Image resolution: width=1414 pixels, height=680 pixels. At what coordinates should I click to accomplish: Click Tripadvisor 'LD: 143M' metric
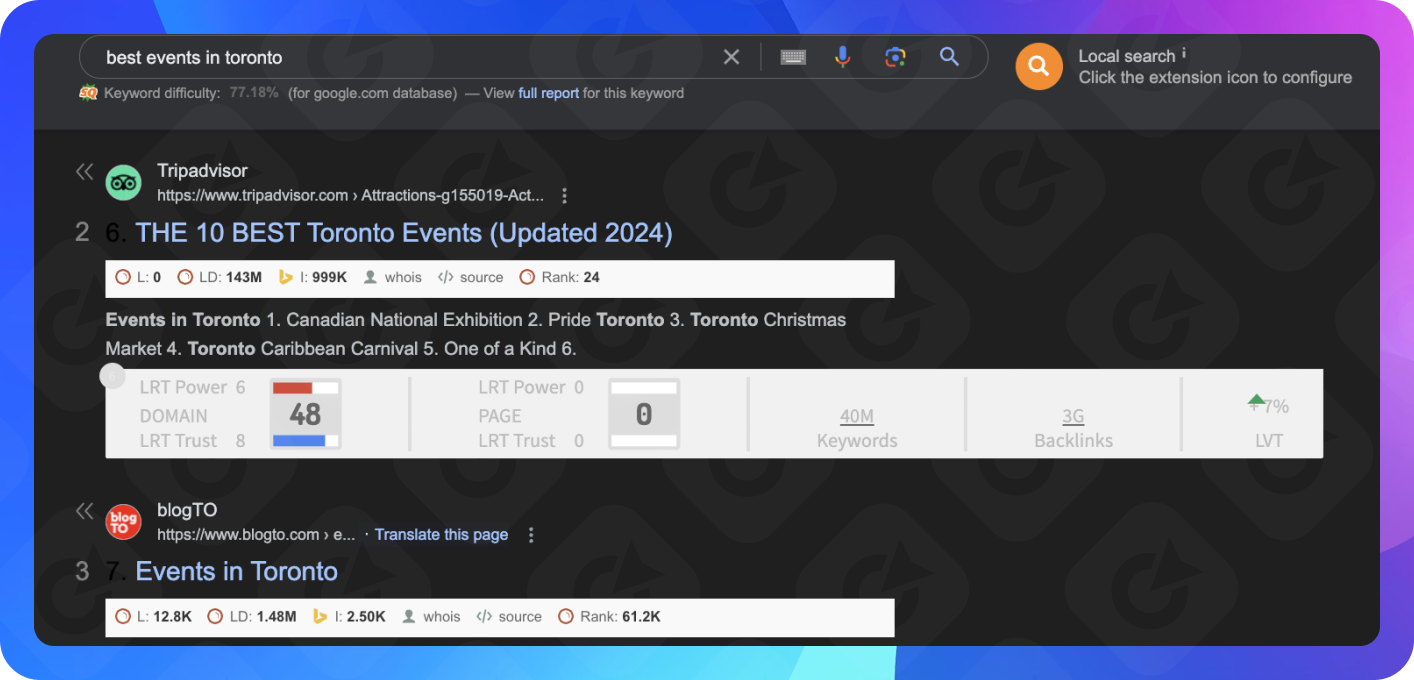219,277
